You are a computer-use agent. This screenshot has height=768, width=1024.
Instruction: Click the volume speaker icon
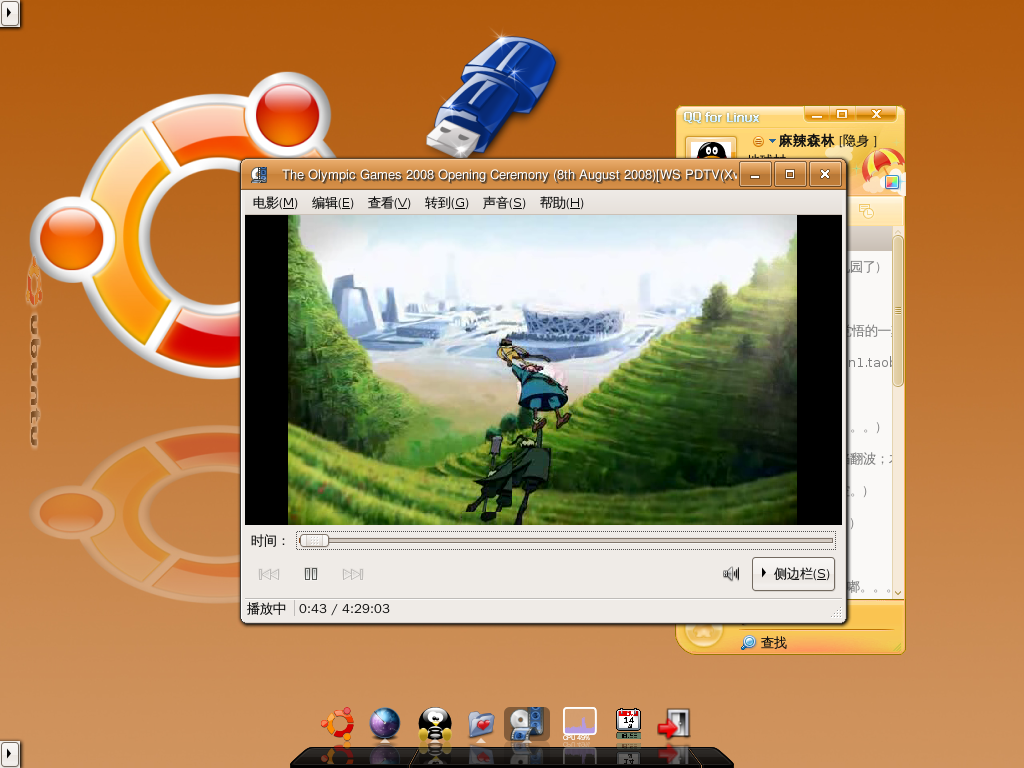pos(731,574)
